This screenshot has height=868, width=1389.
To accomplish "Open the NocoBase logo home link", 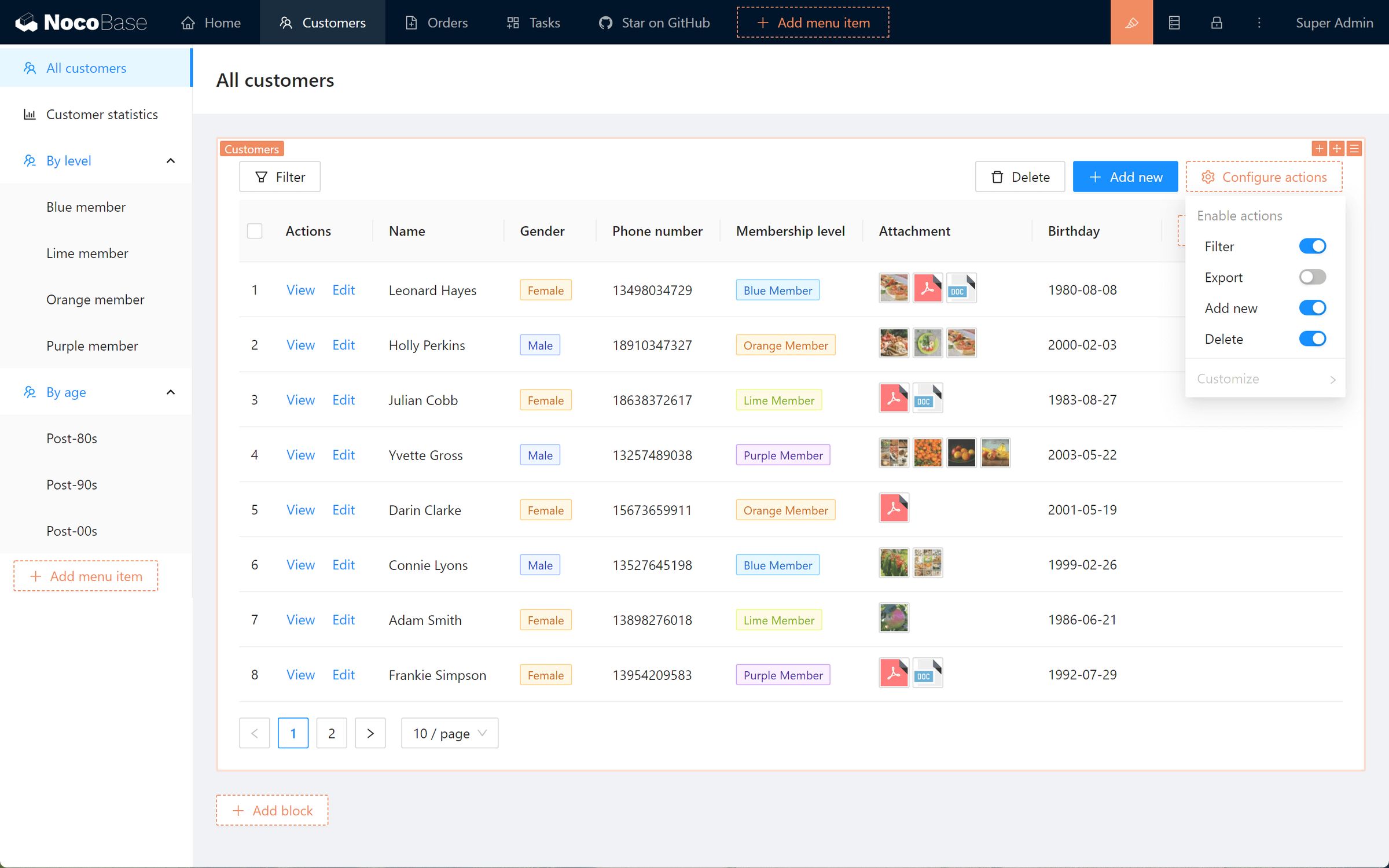I will click(x=81, y=23).
